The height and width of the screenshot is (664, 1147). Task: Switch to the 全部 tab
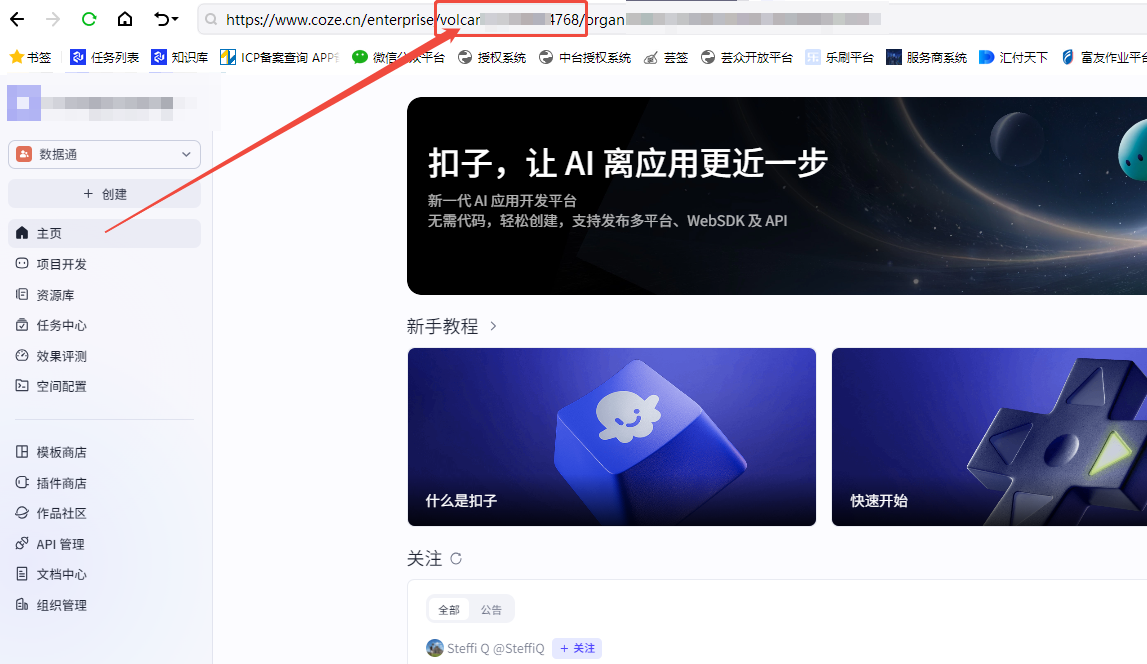pyautogui.click(x=448, y=609)
